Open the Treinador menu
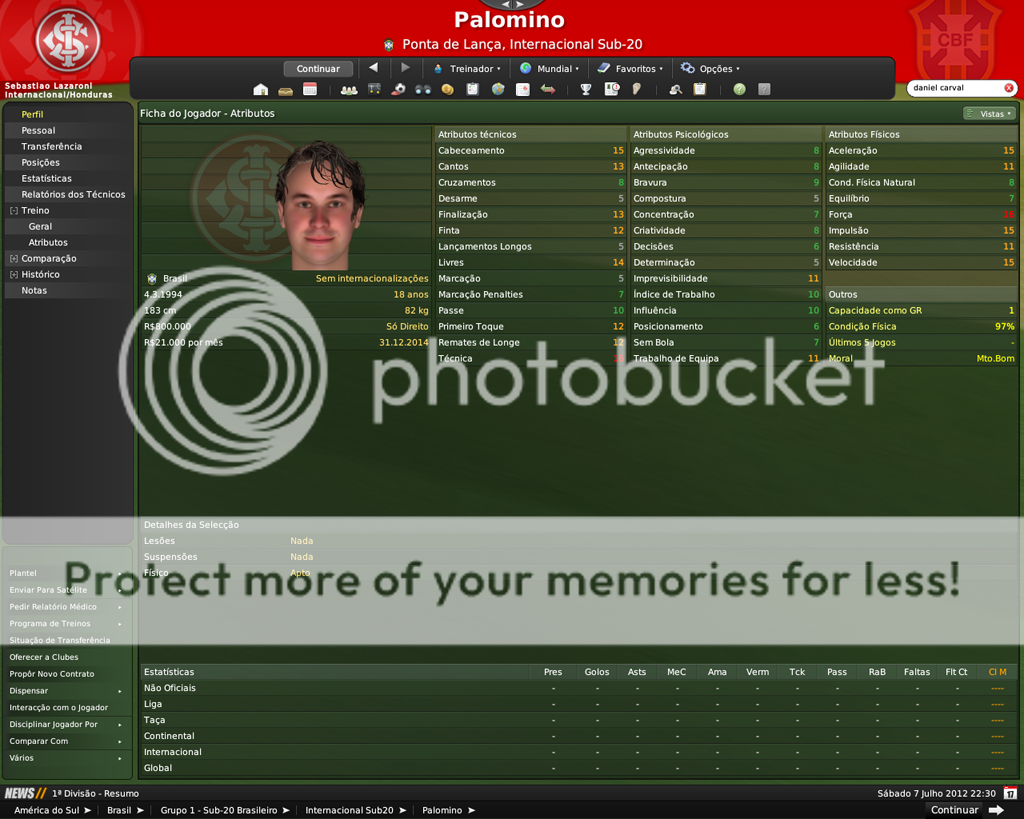The height and width of the screenshot is (819, 1024). point(466,69)
